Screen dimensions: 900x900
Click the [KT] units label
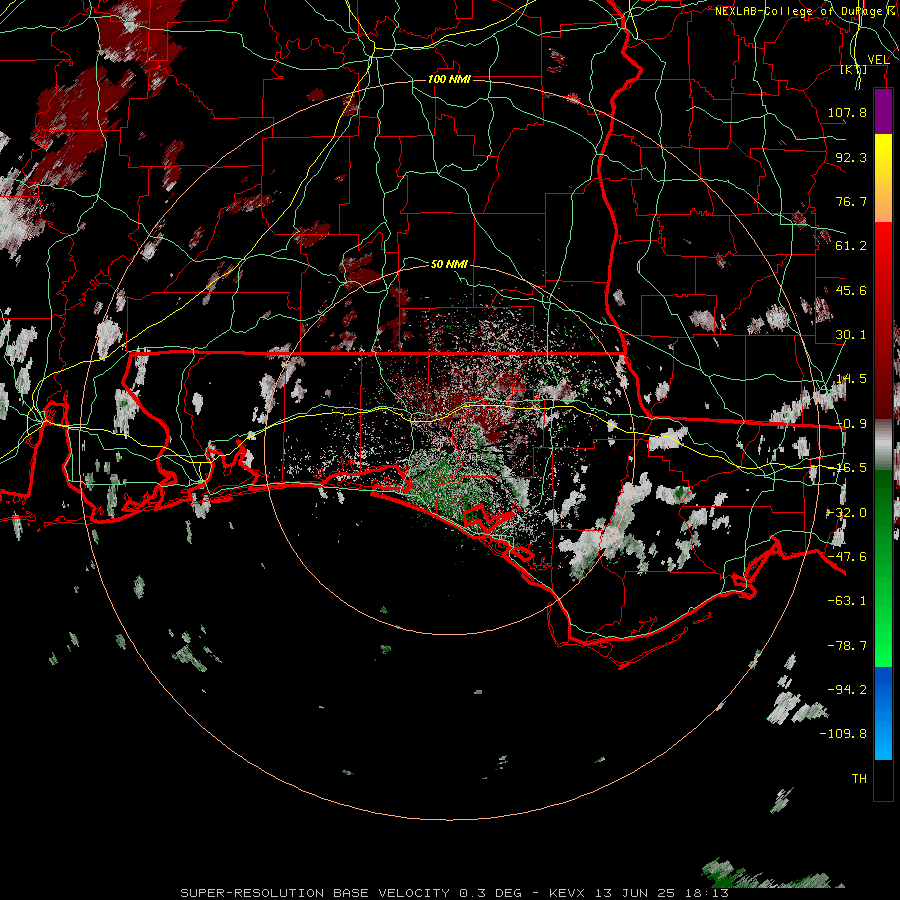854,69
